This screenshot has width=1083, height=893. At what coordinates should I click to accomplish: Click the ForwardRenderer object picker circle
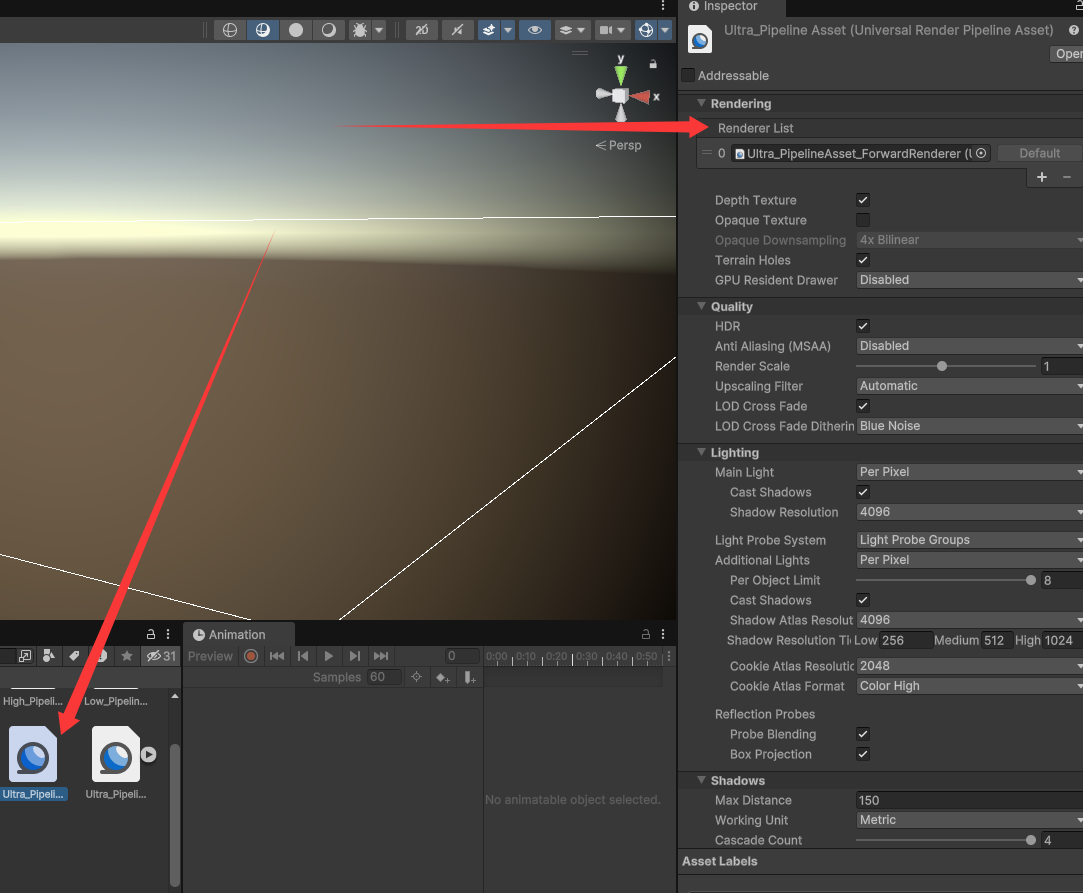[x=981, y=153]
